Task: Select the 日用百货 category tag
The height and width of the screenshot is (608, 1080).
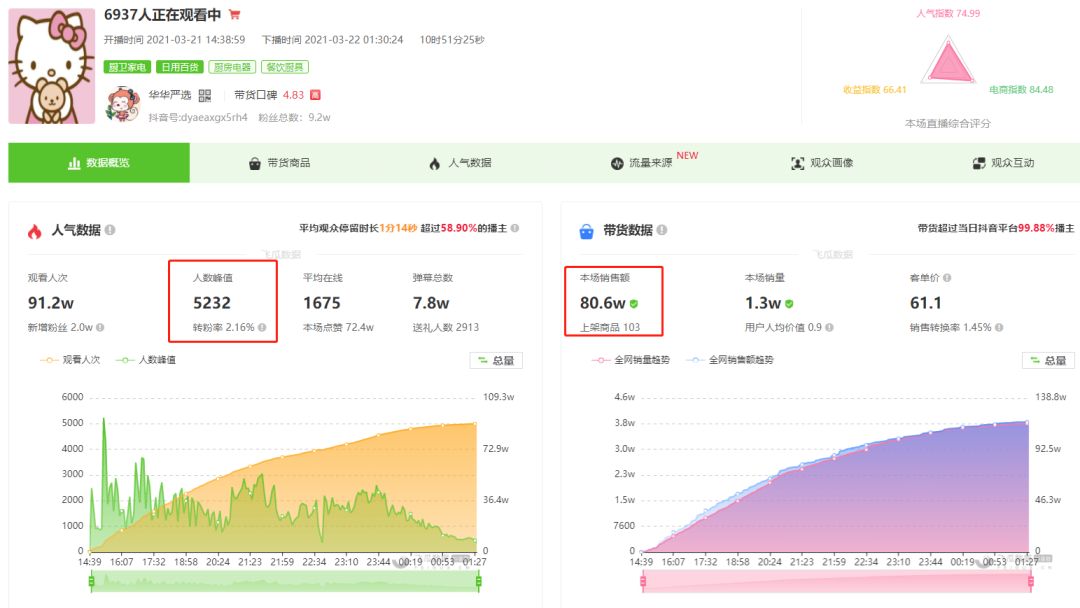Action: coord(179,67)
